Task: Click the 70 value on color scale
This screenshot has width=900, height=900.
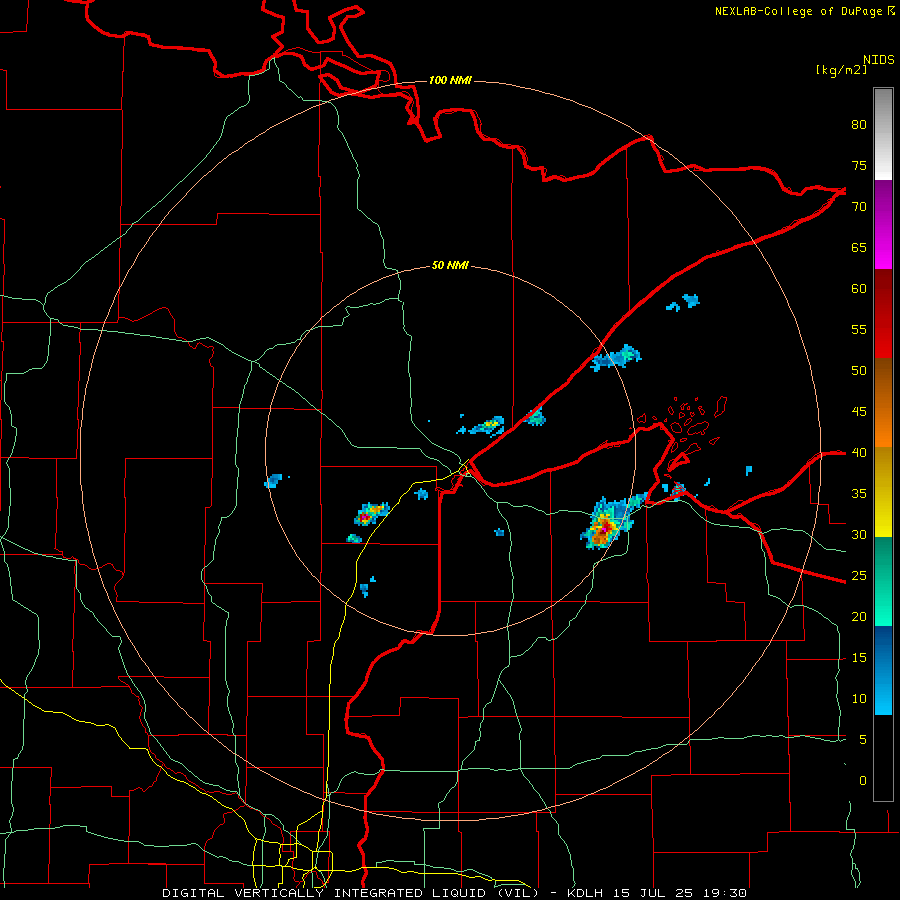Action: click(859, 207)
